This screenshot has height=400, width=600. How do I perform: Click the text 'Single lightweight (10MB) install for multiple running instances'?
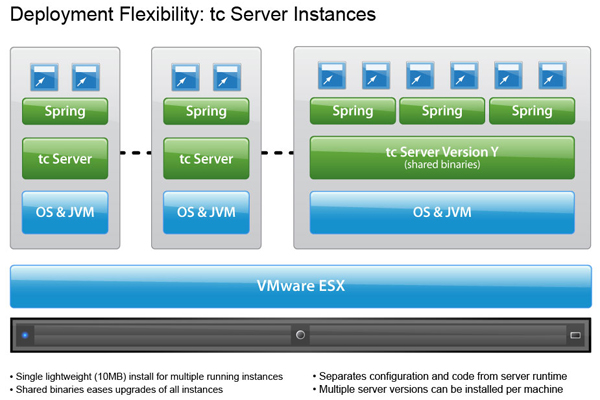point(149,377)
